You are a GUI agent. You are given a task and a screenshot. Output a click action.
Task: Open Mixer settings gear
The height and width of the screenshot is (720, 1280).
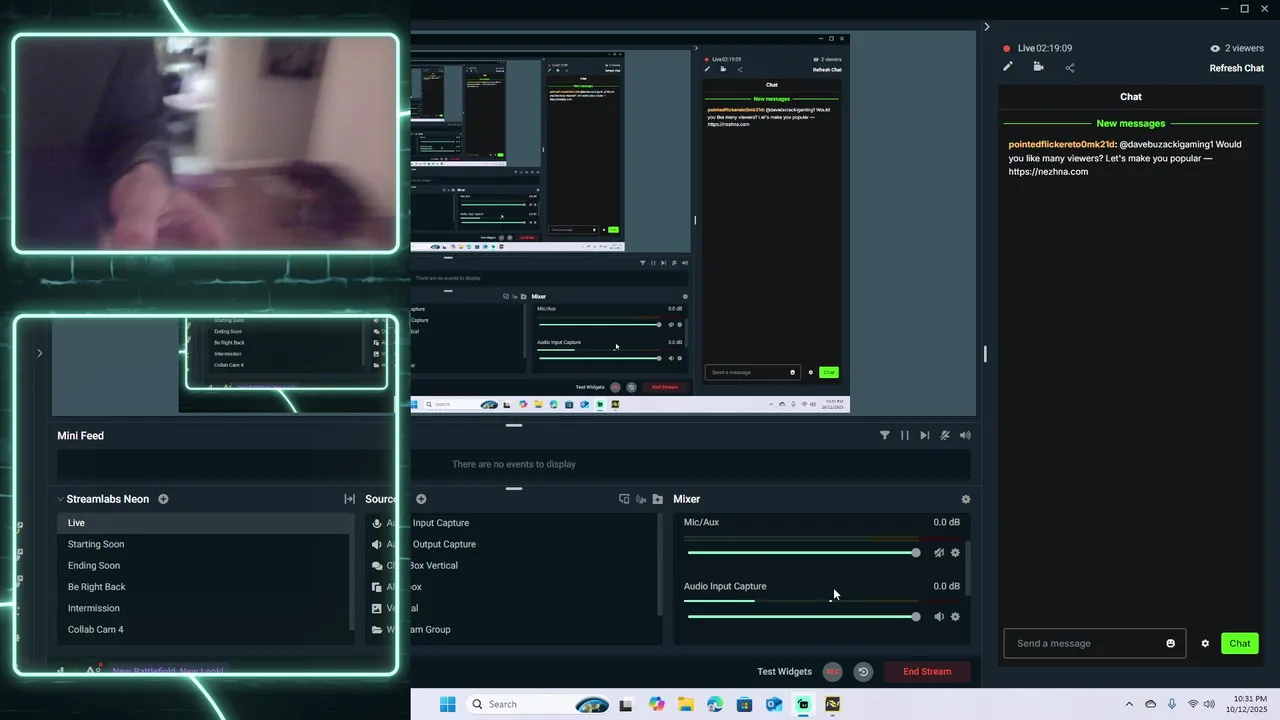click(x=965, y=499)
